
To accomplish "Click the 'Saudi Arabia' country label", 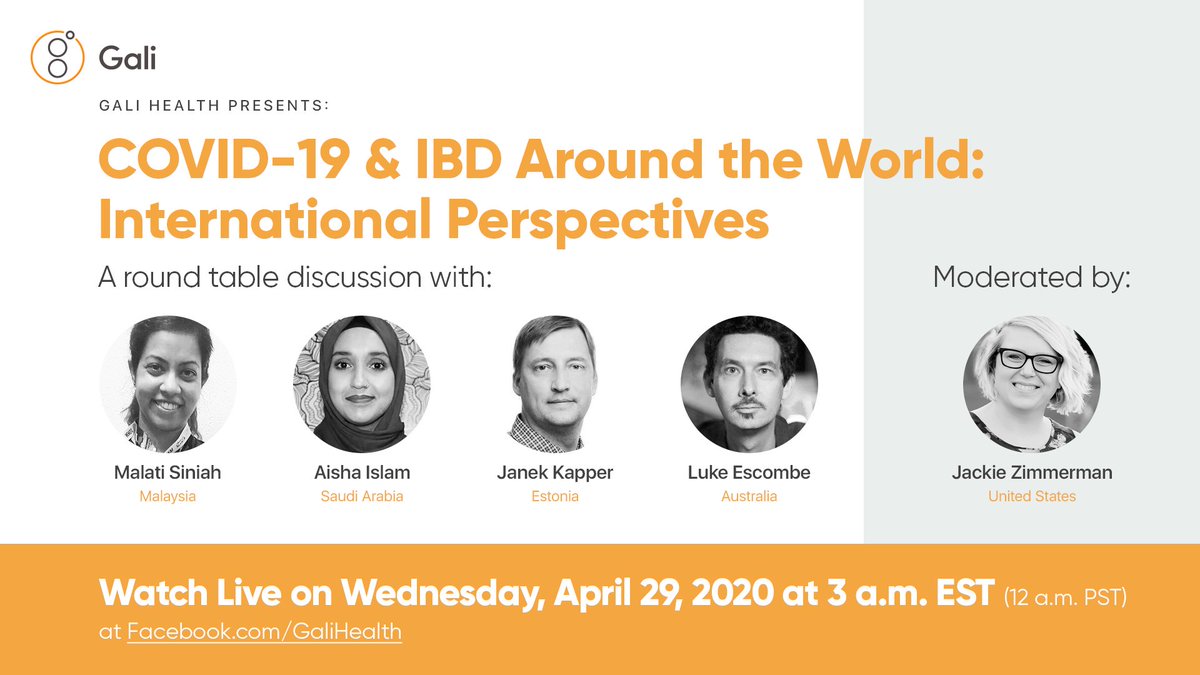I will point(362,496).
